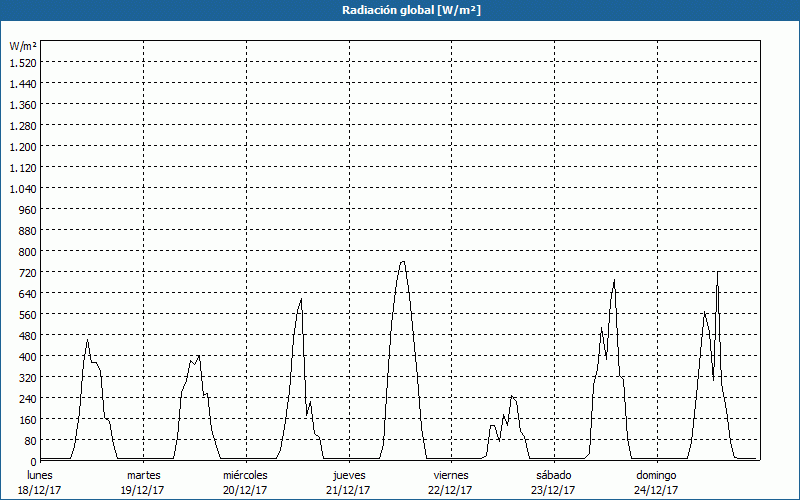Click the "domingo" day label
800x500 pixels.
656,475
